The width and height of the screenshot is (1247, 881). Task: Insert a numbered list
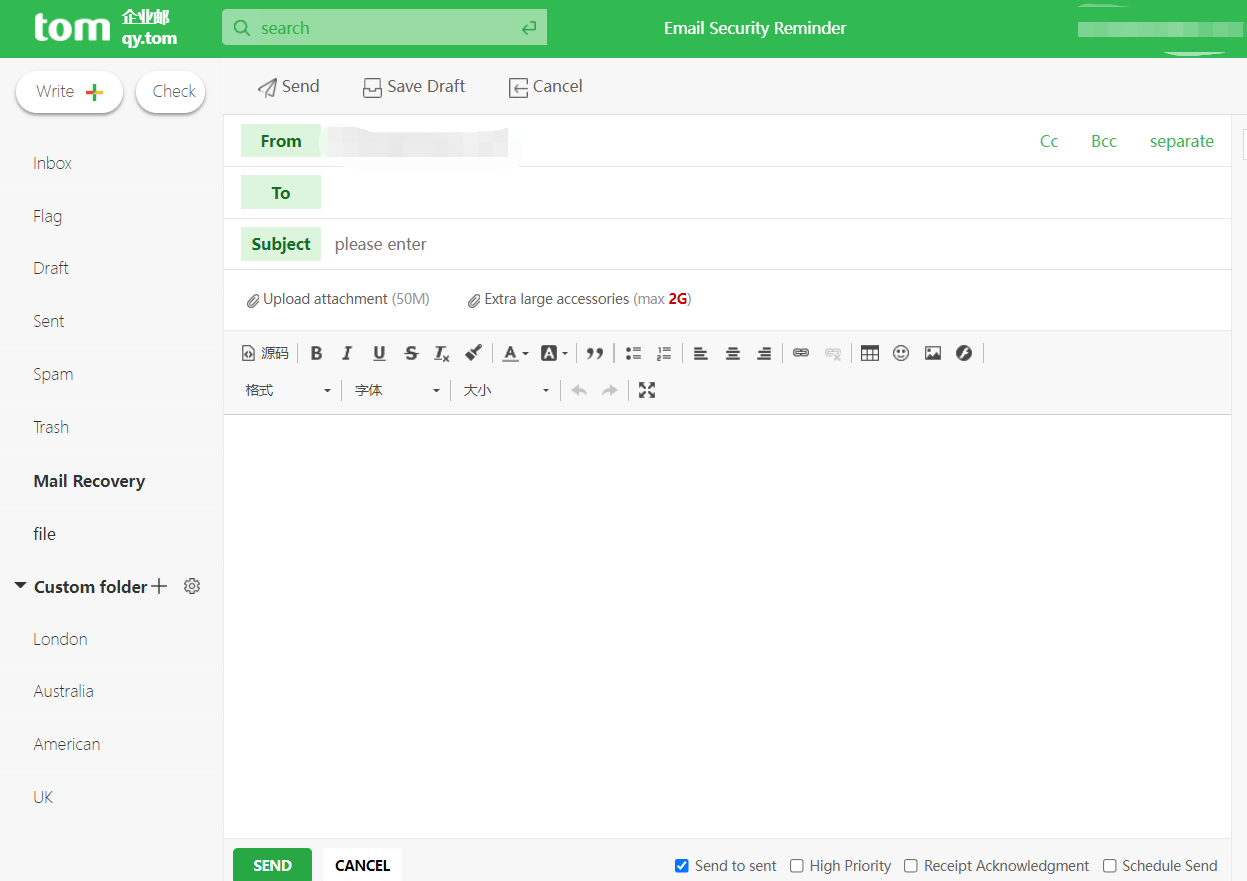pos(664,353)
